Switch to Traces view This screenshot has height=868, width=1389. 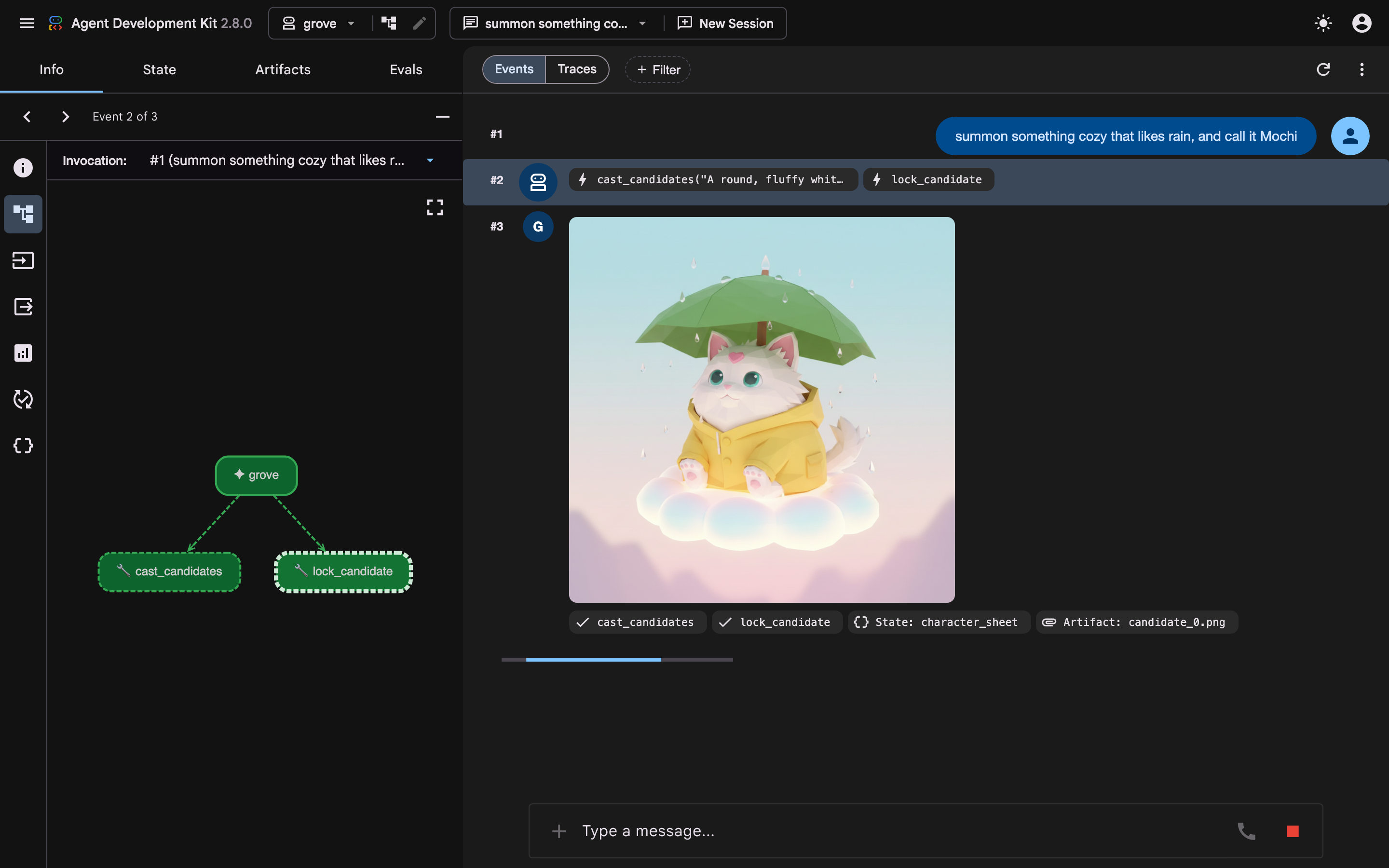click(577, 69)
